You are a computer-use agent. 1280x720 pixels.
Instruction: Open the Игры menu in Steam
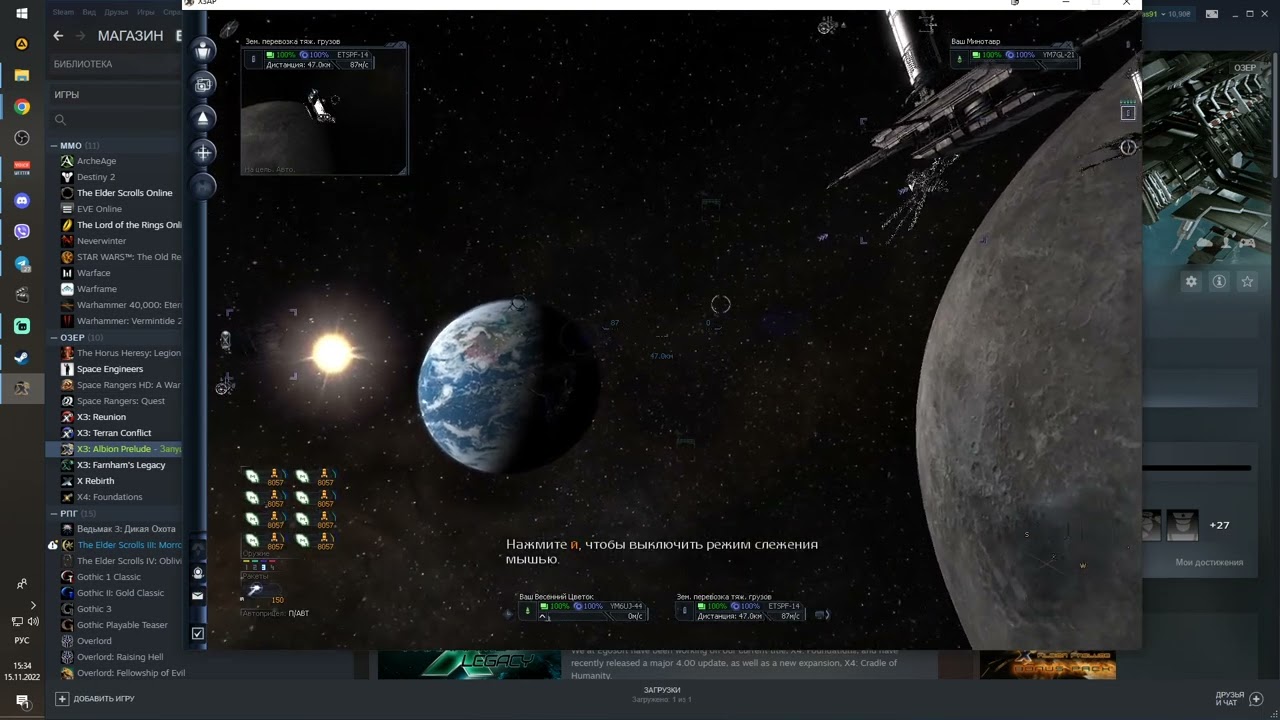coord(146,13)
